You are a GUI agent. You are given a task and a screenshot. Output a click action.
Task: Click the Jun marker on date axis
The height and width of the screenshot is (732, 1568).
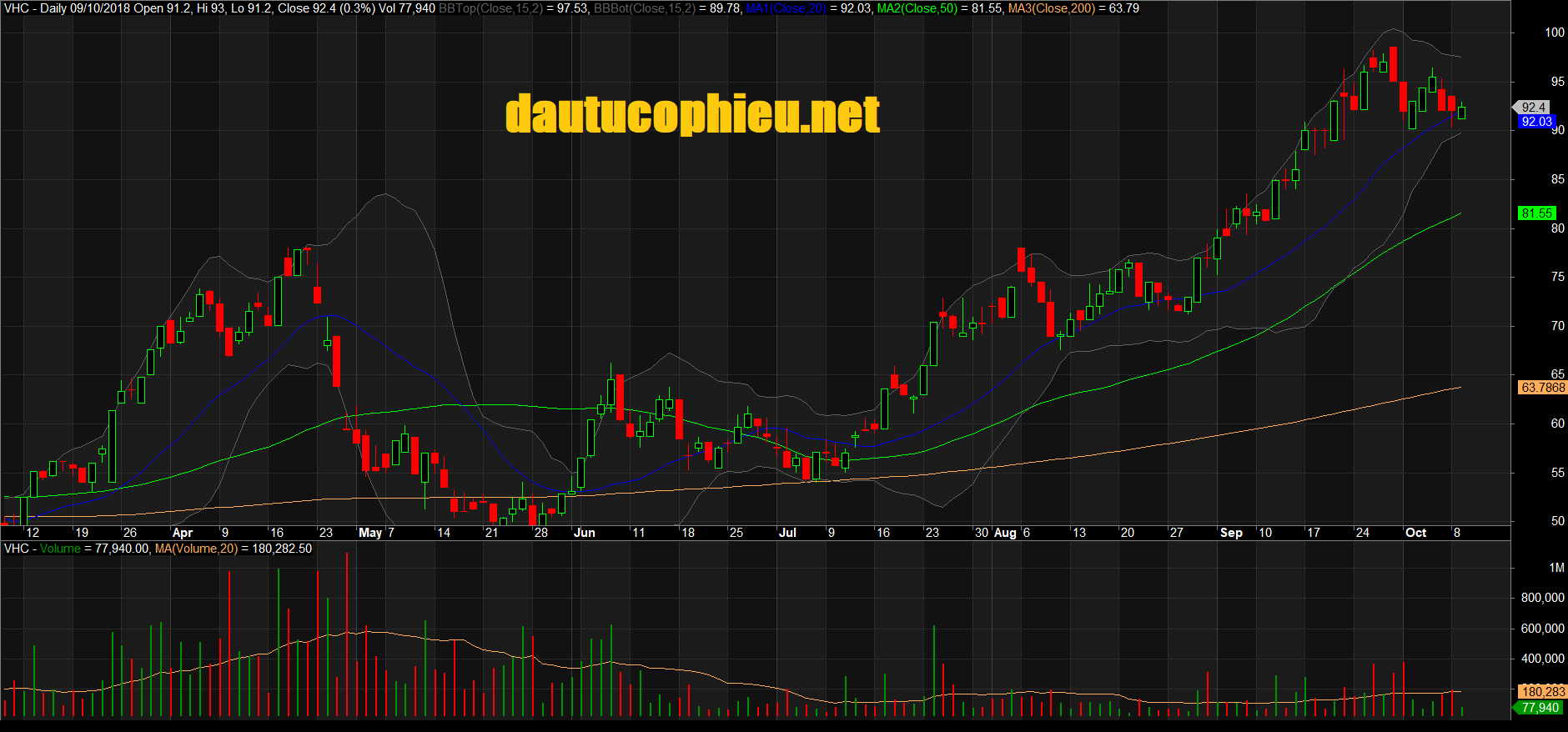click(x=585, y=533)
